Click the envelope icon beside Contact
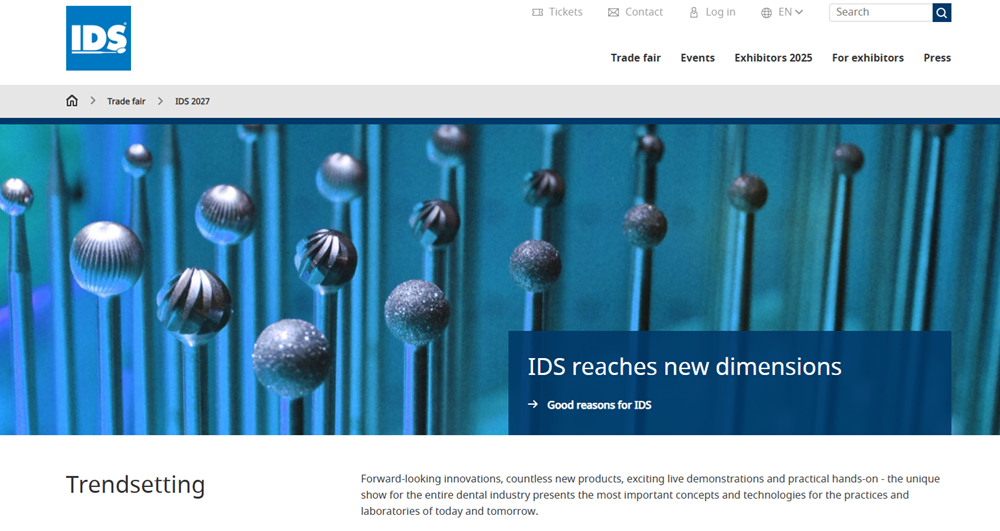The image size is (1000, 531). [x=614, y=12]
